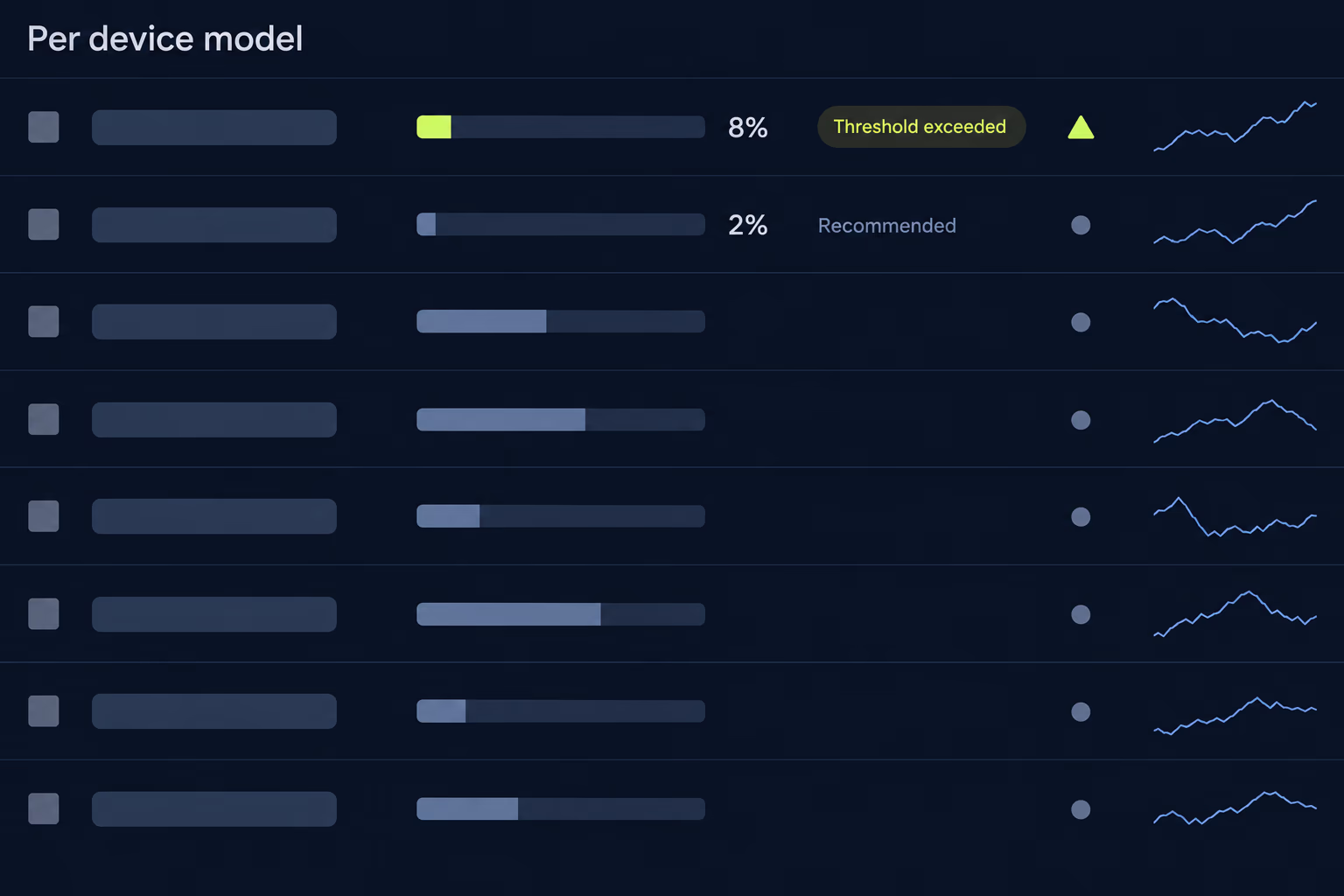Click the status dot in the Recommended row
Viewport: 1344px width, 896px height.
click(1081, 225)
